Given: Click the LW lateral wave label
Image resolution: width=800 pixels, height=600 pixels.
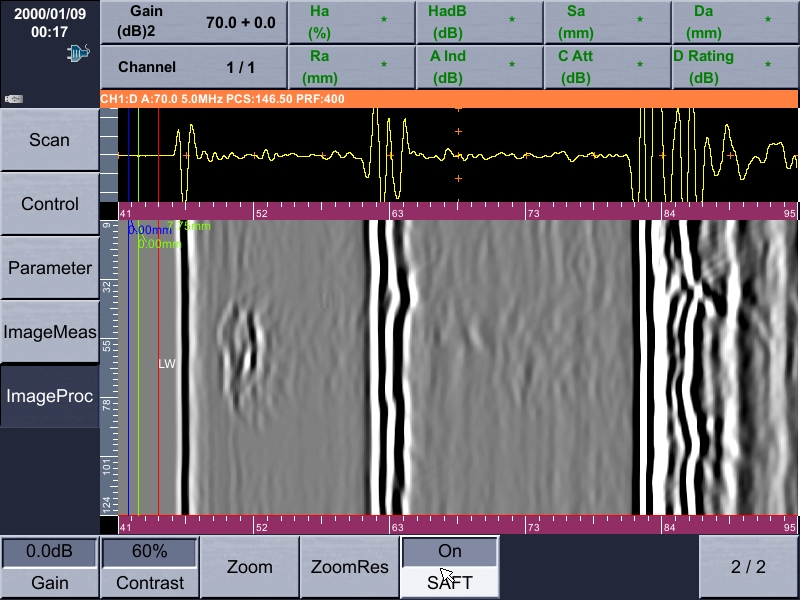Looking at the screenshot, I should point(167,364).
